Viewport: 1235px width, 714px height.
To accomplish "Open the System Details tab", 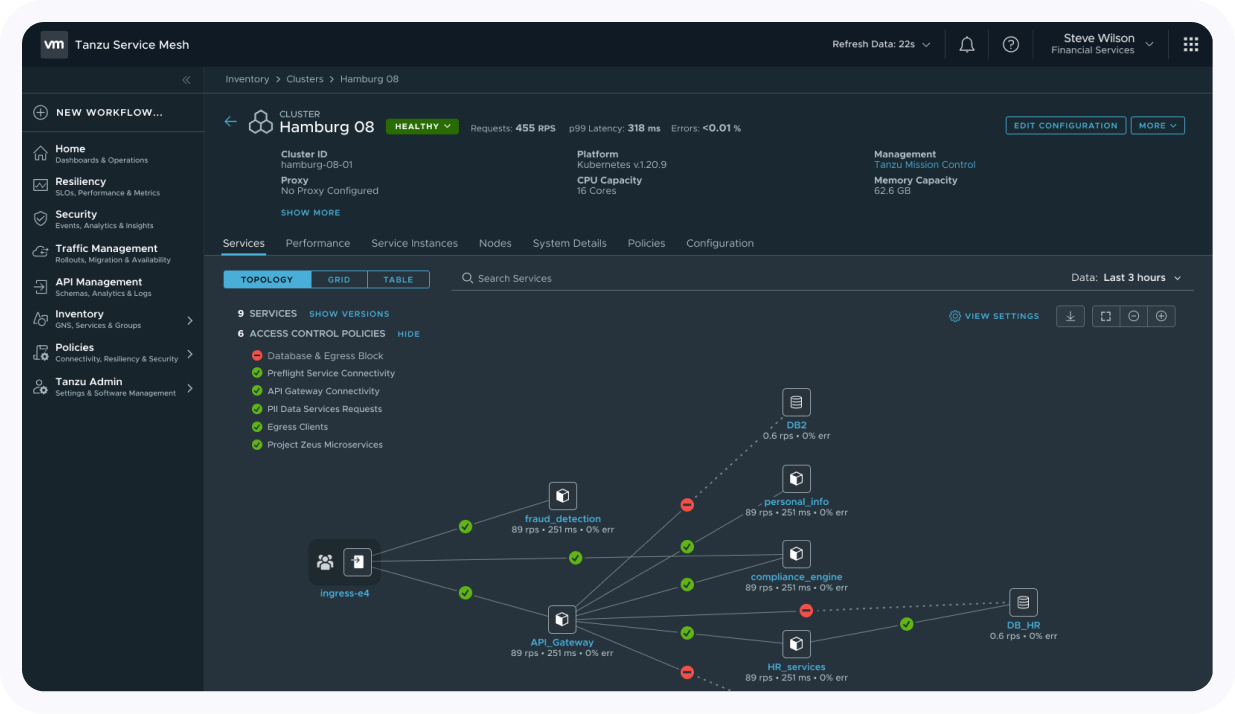I will click(569, 244).
